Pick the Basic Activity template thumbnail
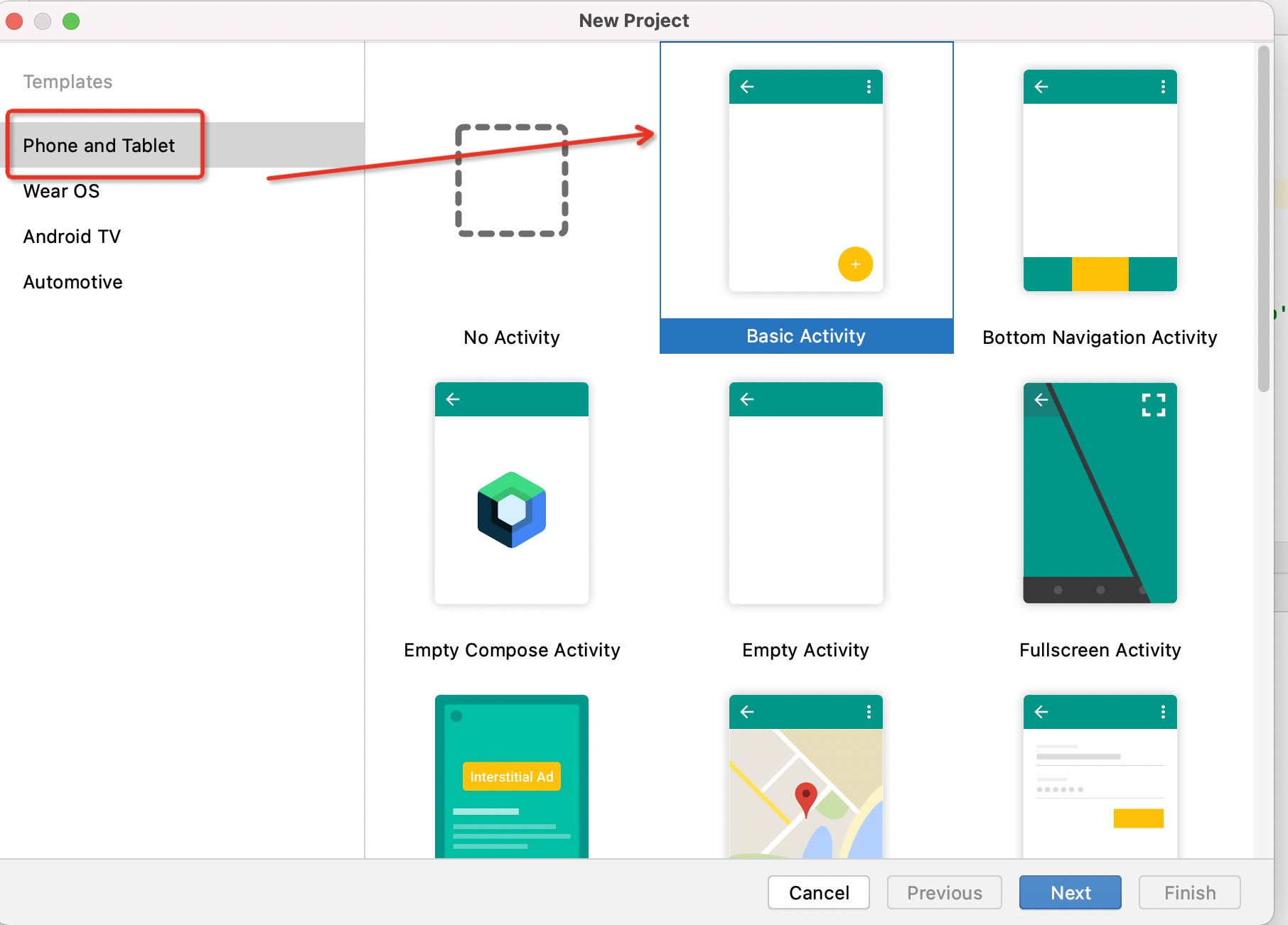This screenshot has width=1288, height=925. [x=806, y=180]
